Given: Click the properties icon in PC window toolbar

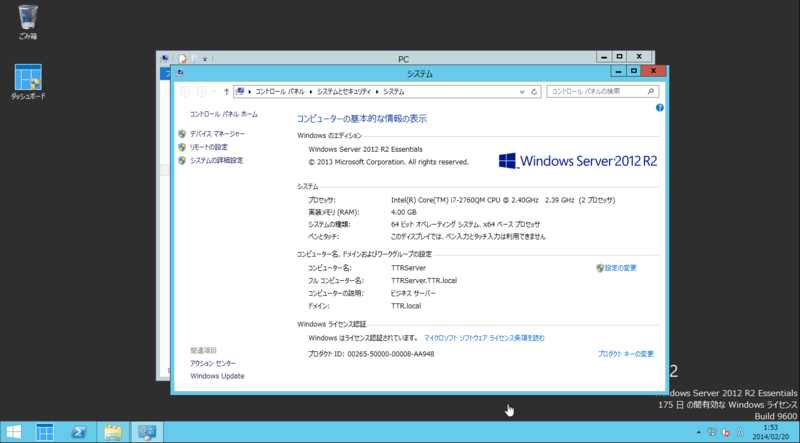Looking at the screenshot, I should 183,59.
